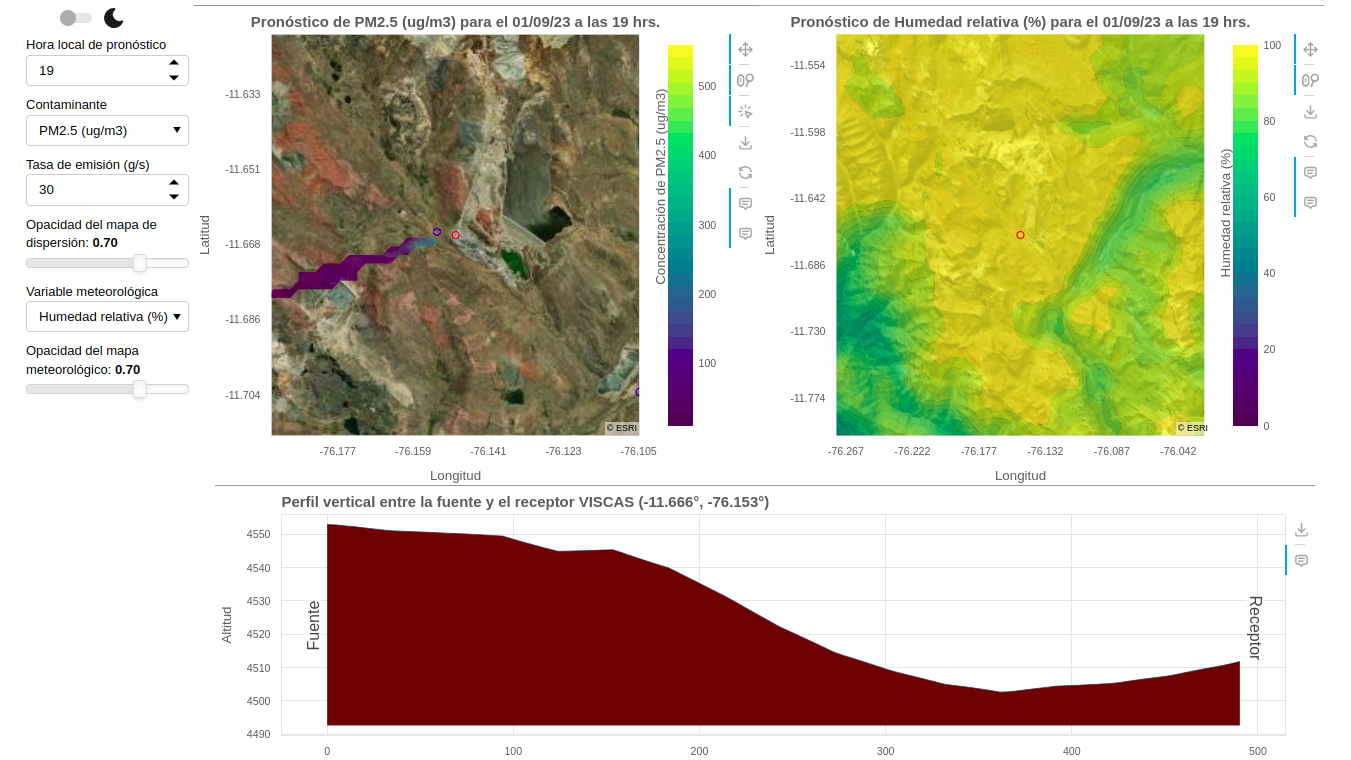Save the vertical profile chart image

[x=1301, y=530]
